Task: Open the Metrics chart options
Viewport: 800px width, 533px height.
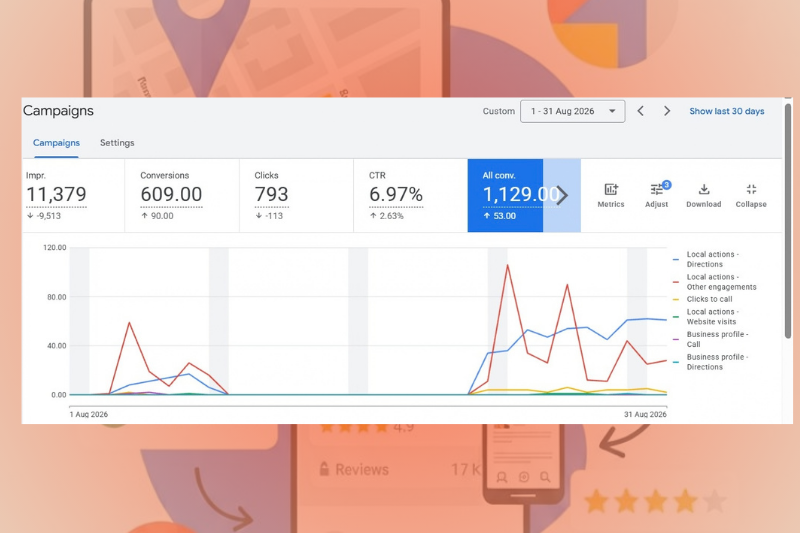Action: pos(611,195)
